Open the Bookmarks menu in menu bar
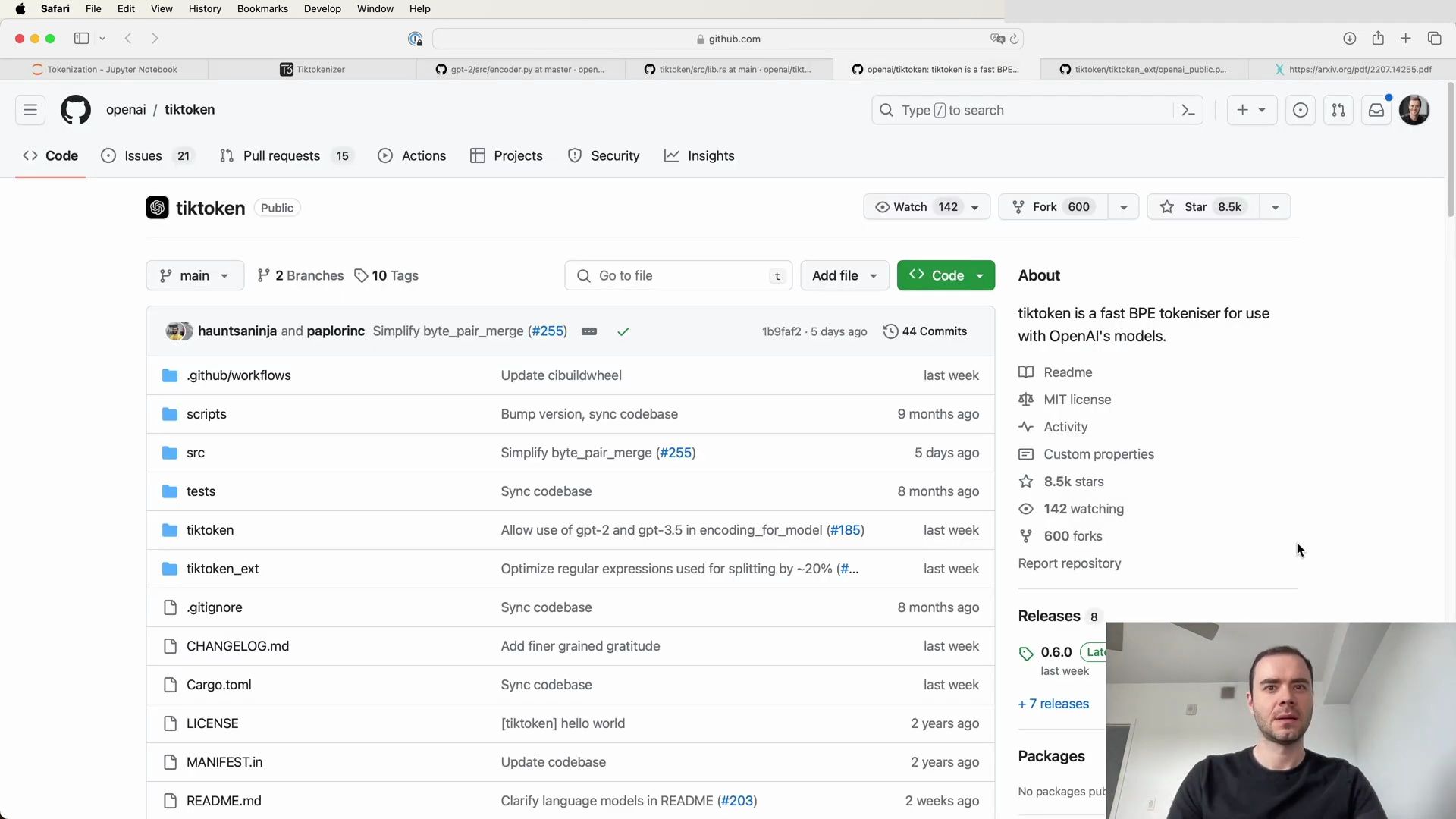The width and height of the screenshot is (1456, 819). click(262, 9)
